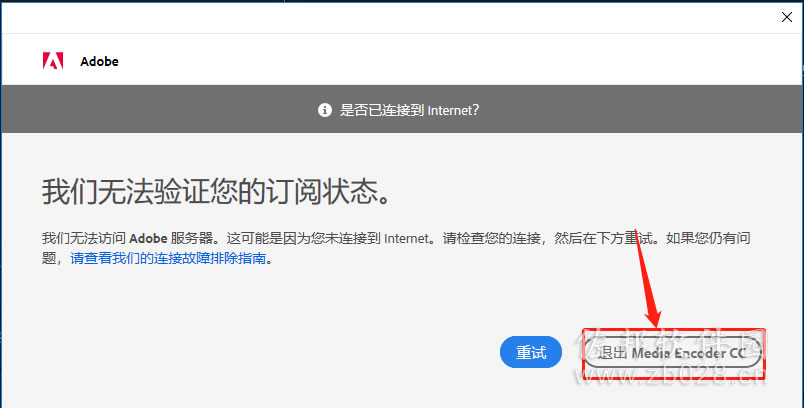The width and height of the screenshot is (804, 408).
Task: Click the empty title bar above Adobe header
Action: [390, 17]
